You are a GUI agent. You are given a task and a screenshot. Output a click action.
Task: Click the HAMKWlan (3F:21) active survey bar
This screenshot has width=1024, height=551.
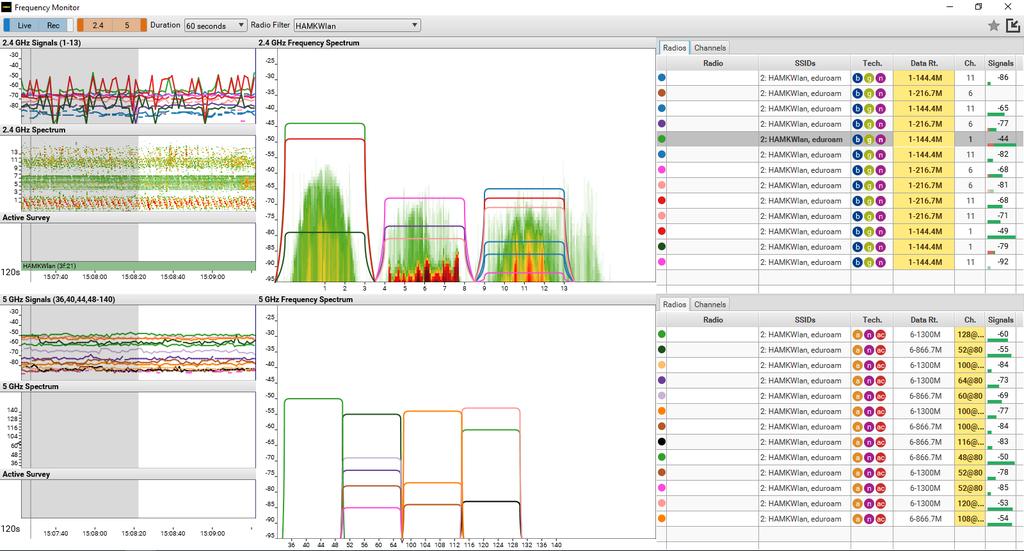click(138, 266)
